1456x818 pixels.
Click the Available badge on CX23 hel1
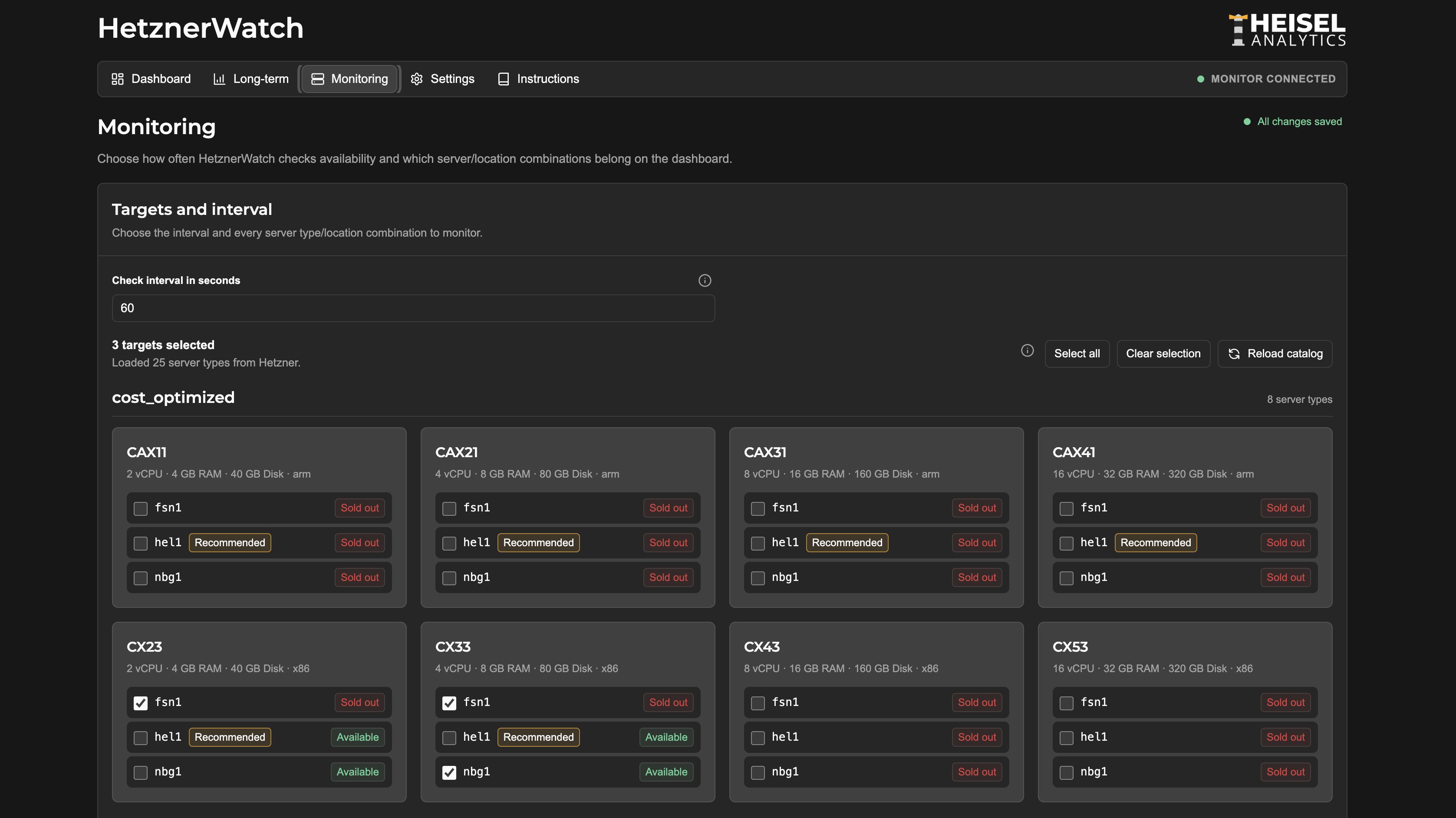pos(358,737)
